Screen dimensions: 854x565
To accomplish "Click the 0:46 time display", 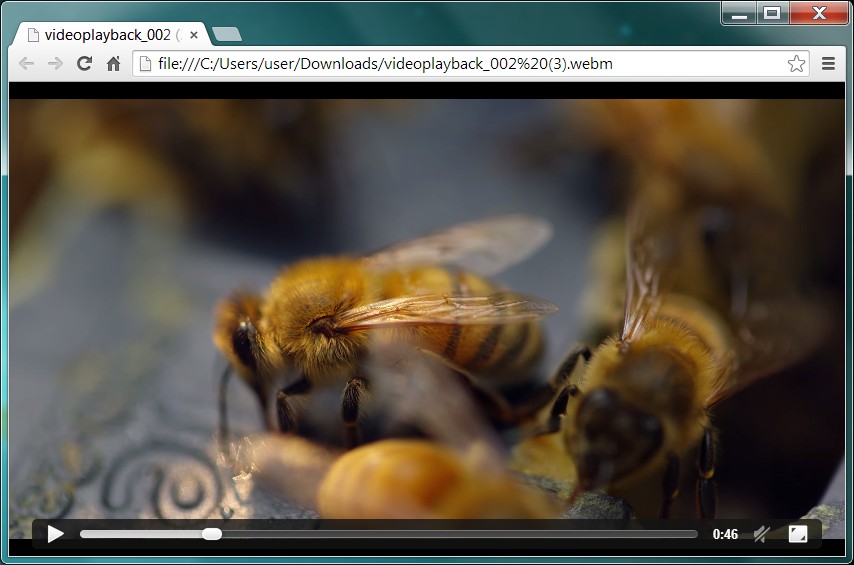I will [725, 534].
